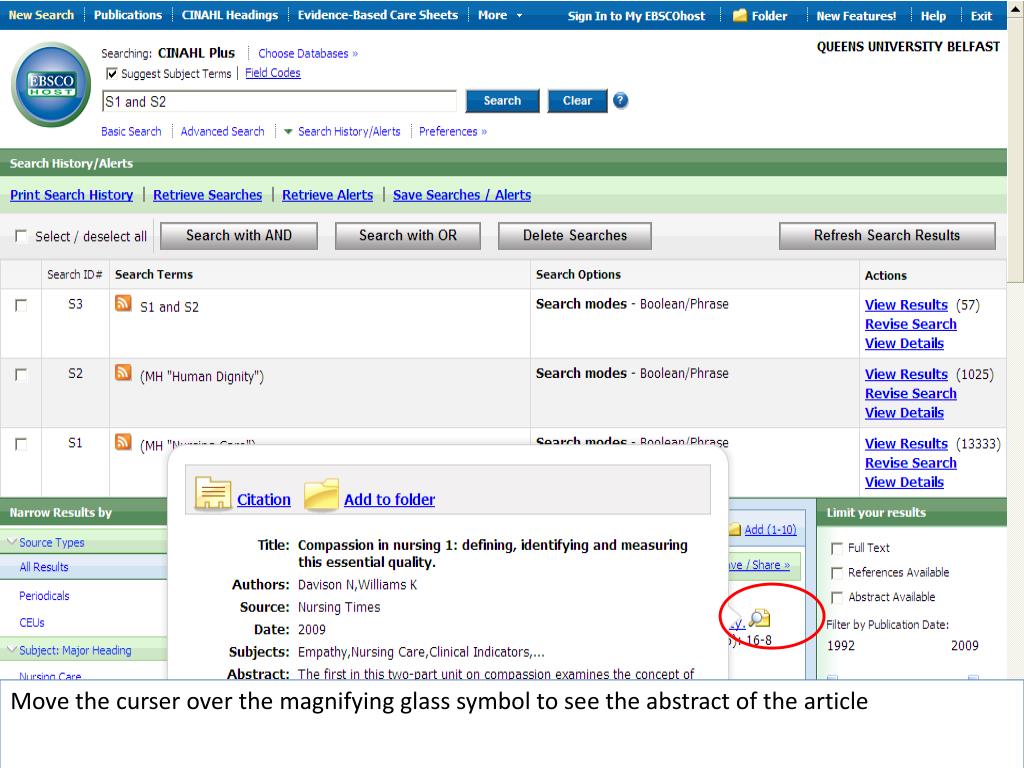The width and height of the screenshot is (1024, 768).
Task: Click the Refresh Search Results button
Action: [887, 236]
